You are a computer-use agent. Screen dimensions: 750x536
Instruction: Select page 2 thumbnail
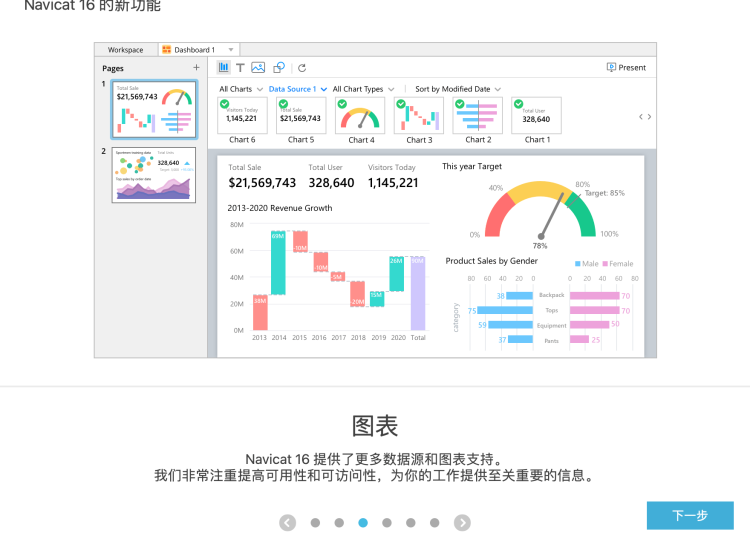[x=154, y=175]
